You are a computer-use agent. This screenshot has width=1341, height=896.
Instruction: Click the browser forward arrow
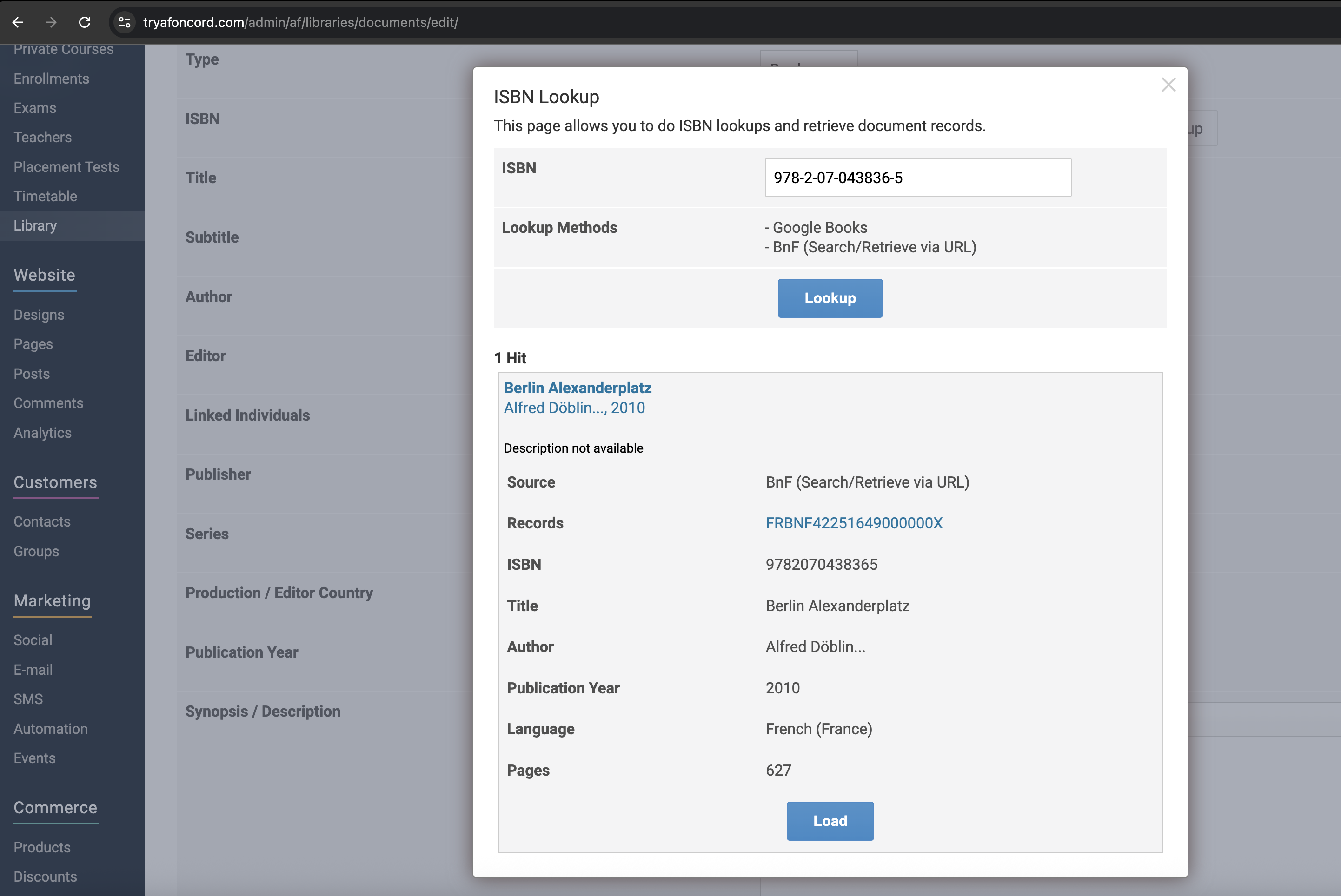(51, 22)
